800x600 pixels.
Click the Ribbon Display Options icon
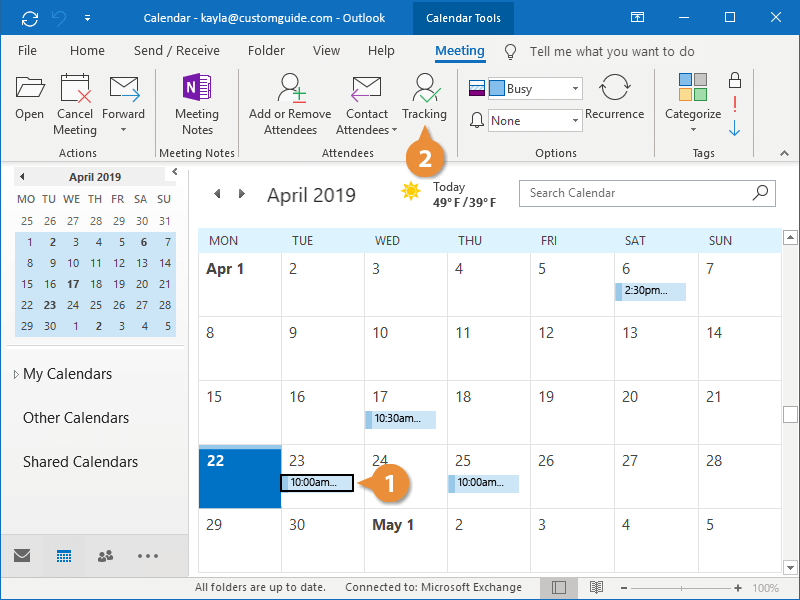tap(637, 18)
